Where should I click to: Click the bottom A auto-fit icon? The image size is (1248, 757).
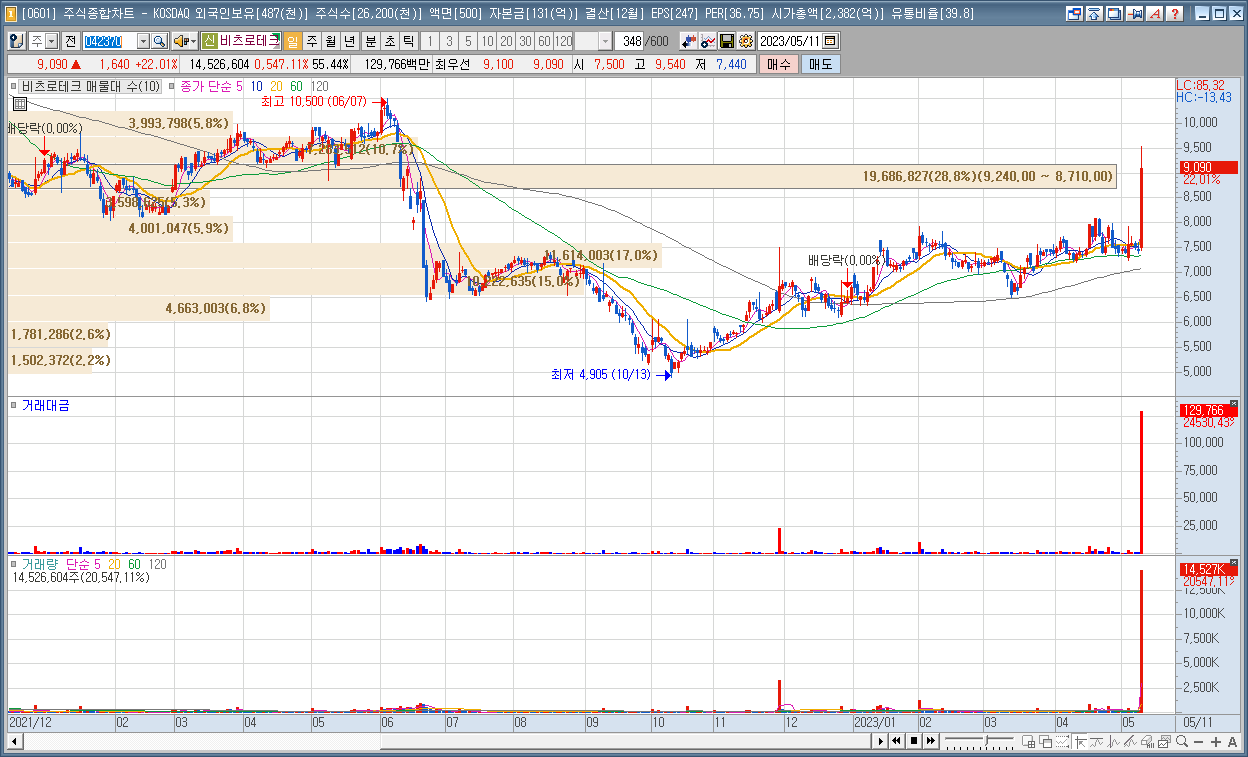(x=1232, y=741)
